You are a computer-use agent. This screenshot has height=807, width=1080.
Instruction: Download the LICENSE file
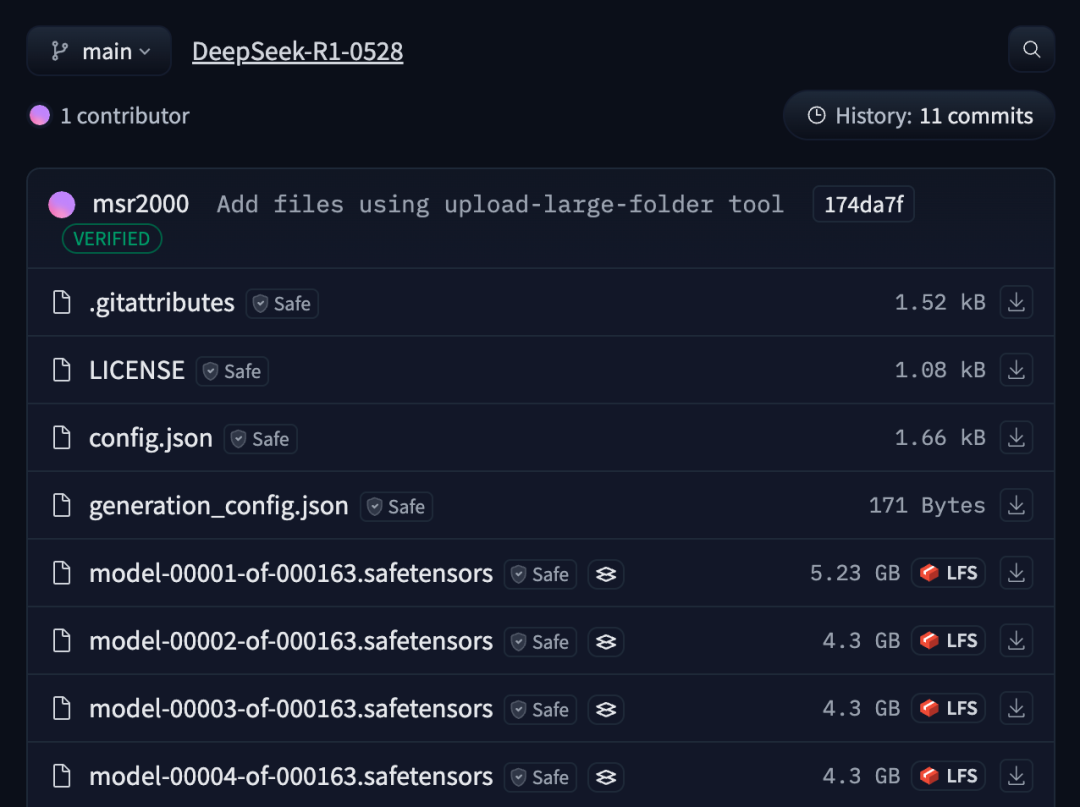pyautogui.click(x=1016, y=370)
